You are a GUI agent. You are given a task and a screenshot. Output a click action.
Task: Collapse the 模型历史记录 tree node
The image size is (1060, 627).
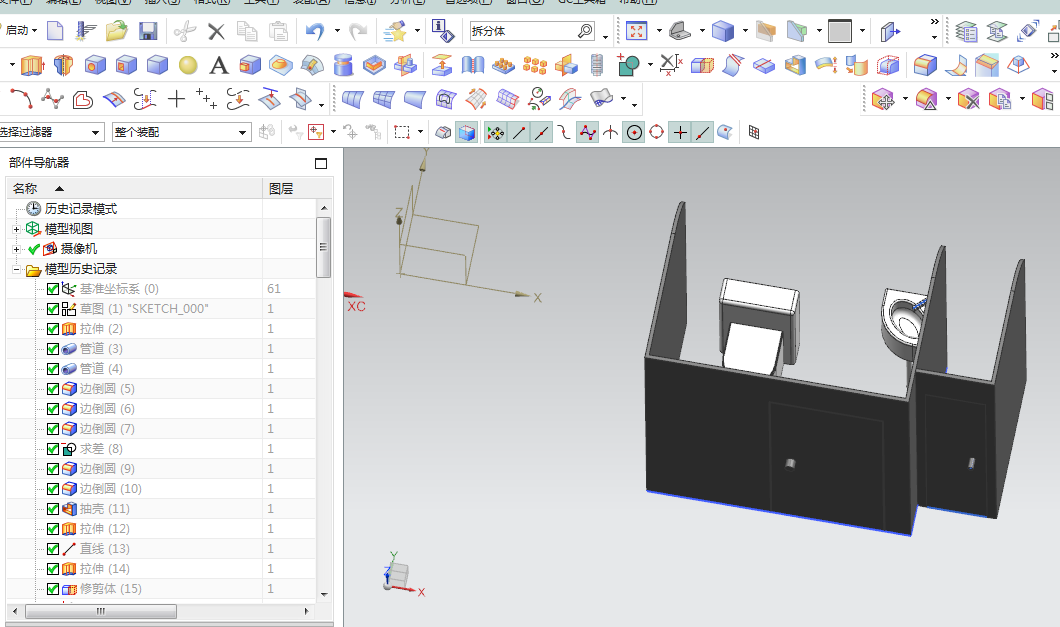point(16,269)
